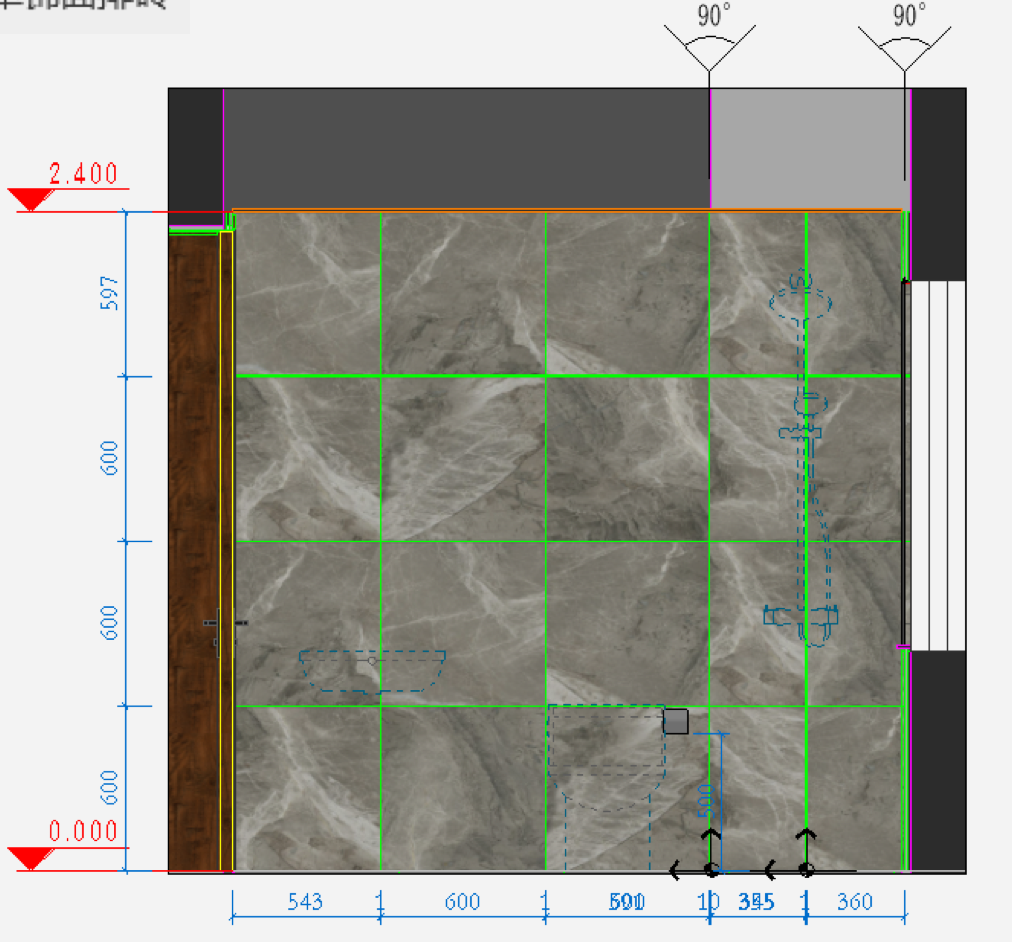Click the 360 horizontal dimension text
Viewport: 1012px width, 942px height.
855,901
